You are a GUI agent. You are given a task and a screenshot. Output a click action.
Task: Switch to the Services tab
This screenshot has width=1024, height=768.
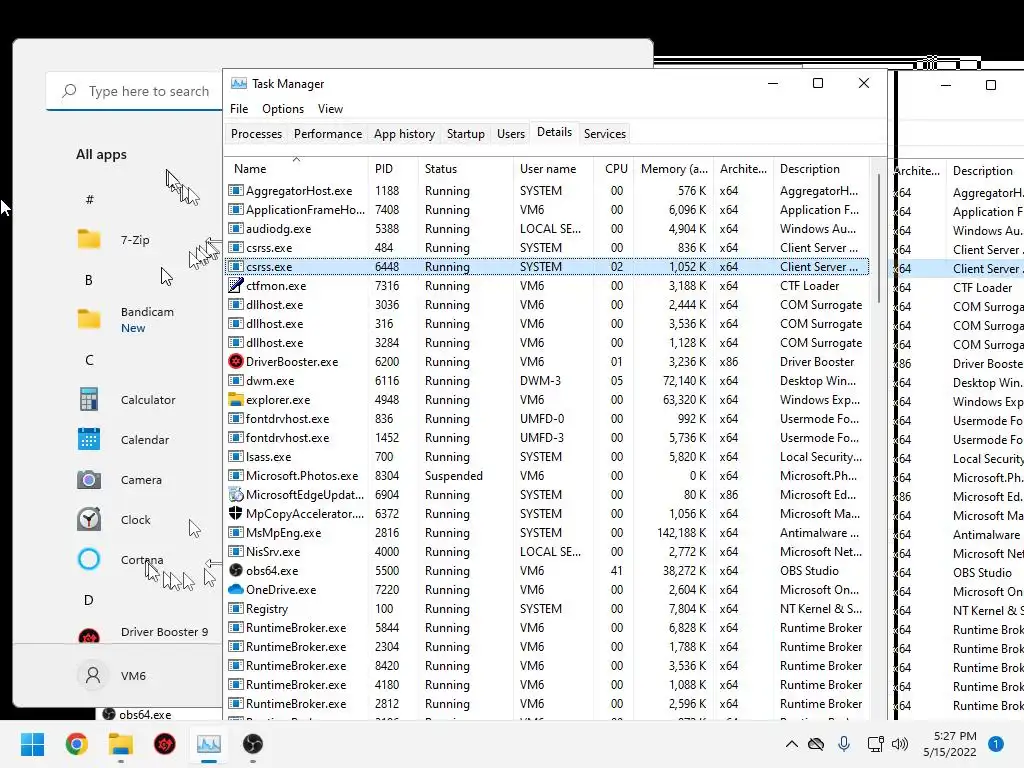[605, 134]
